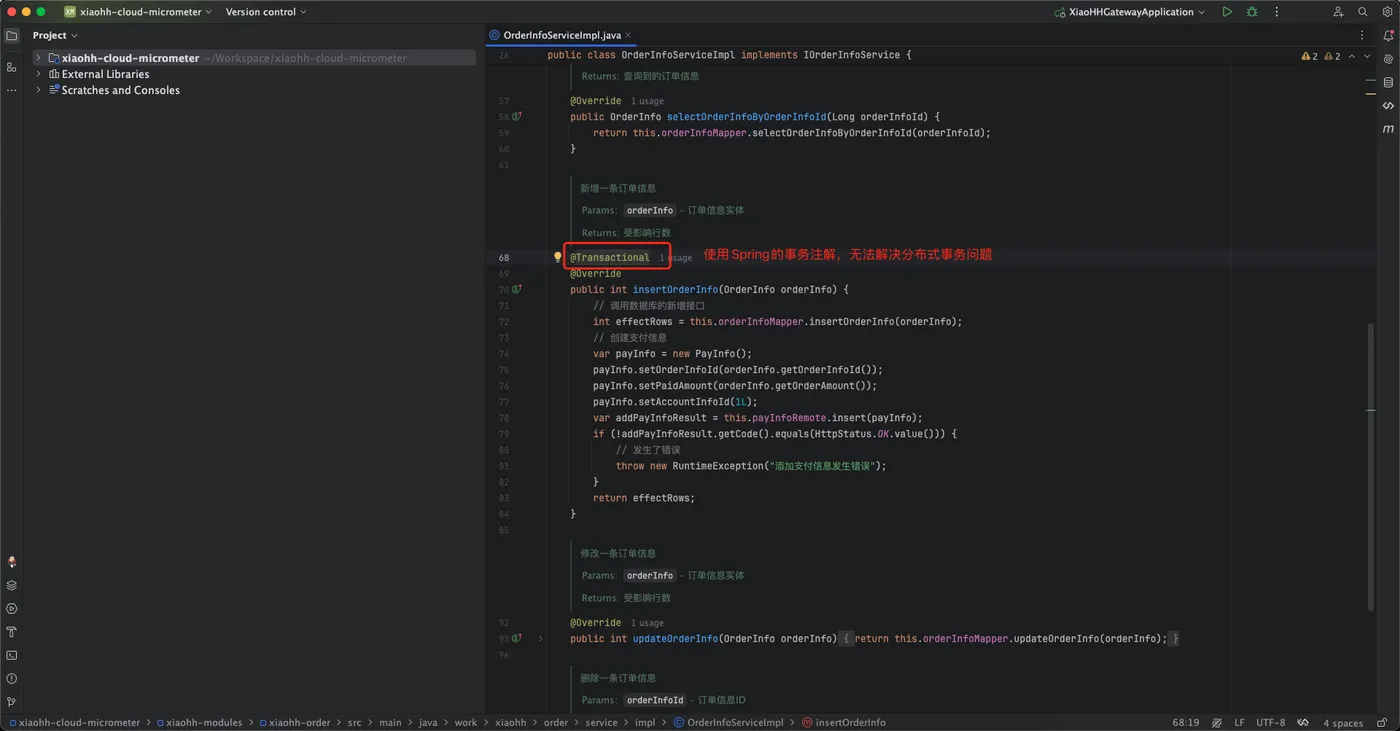Viewport: 1400px width, 731px height.
Task: Open the Git tool window
Action: 12,702
